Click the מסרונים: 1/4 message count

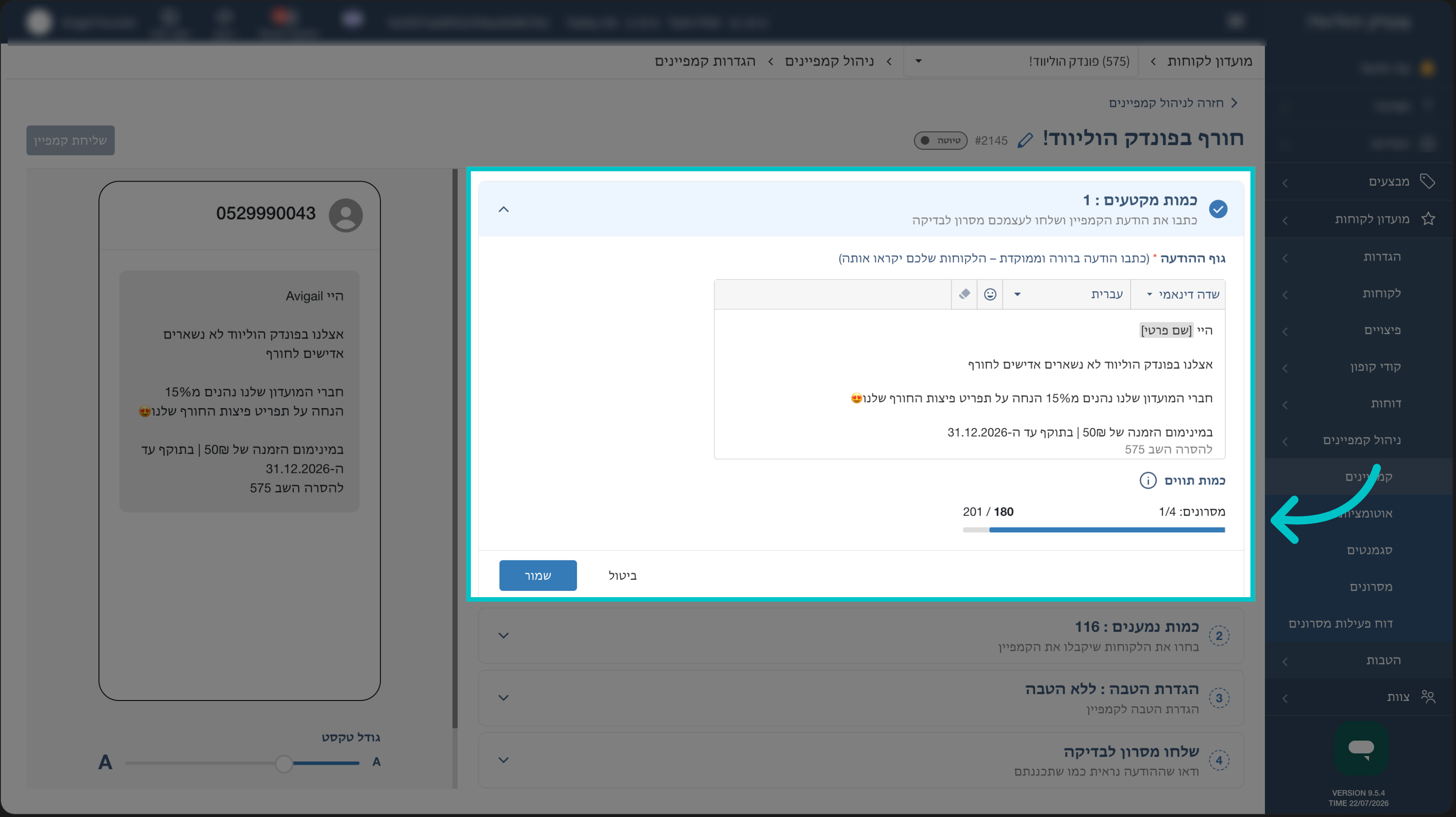point(1192,512)
